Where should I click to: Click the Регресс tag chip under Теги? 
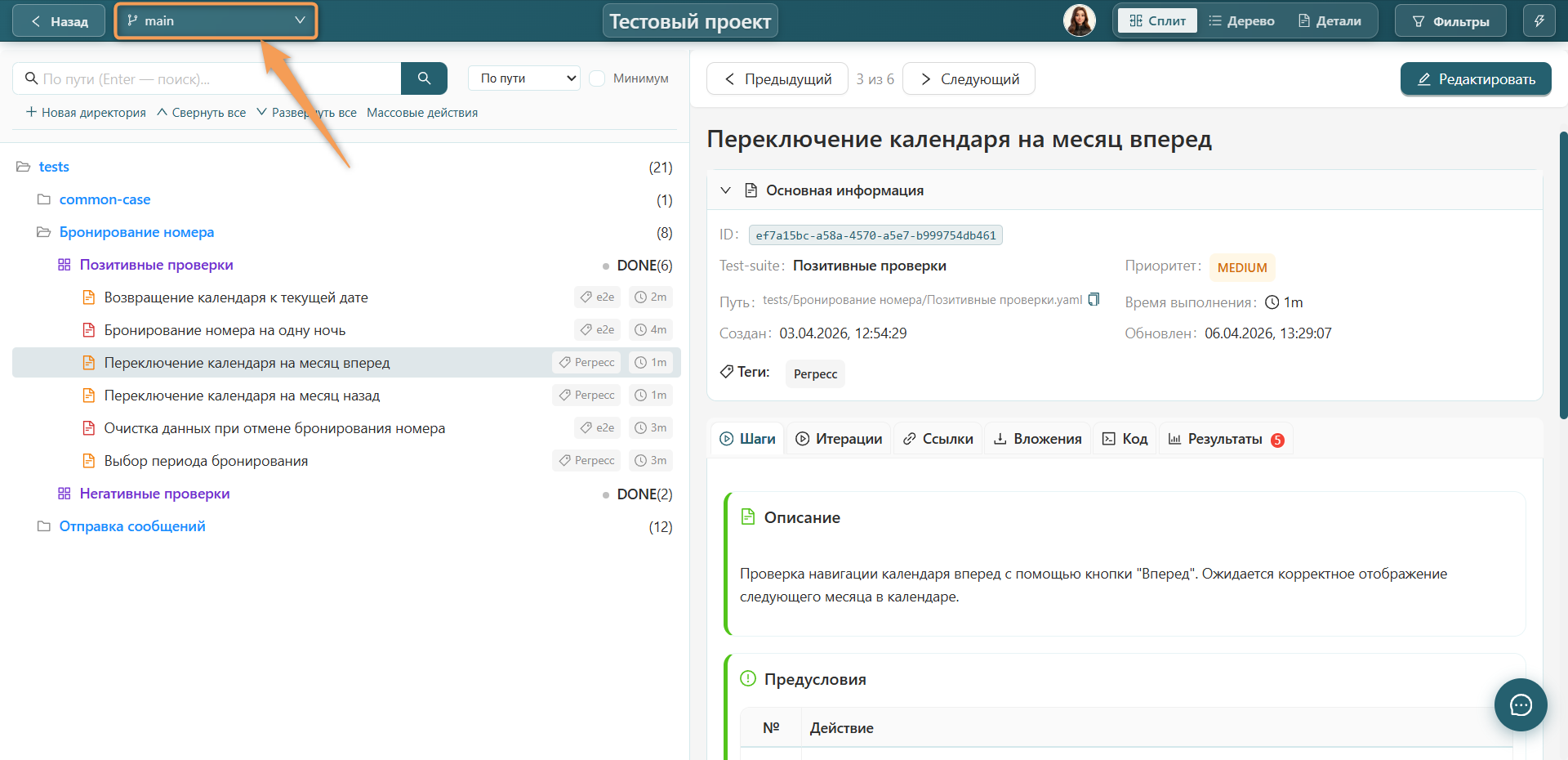point(815,373)
